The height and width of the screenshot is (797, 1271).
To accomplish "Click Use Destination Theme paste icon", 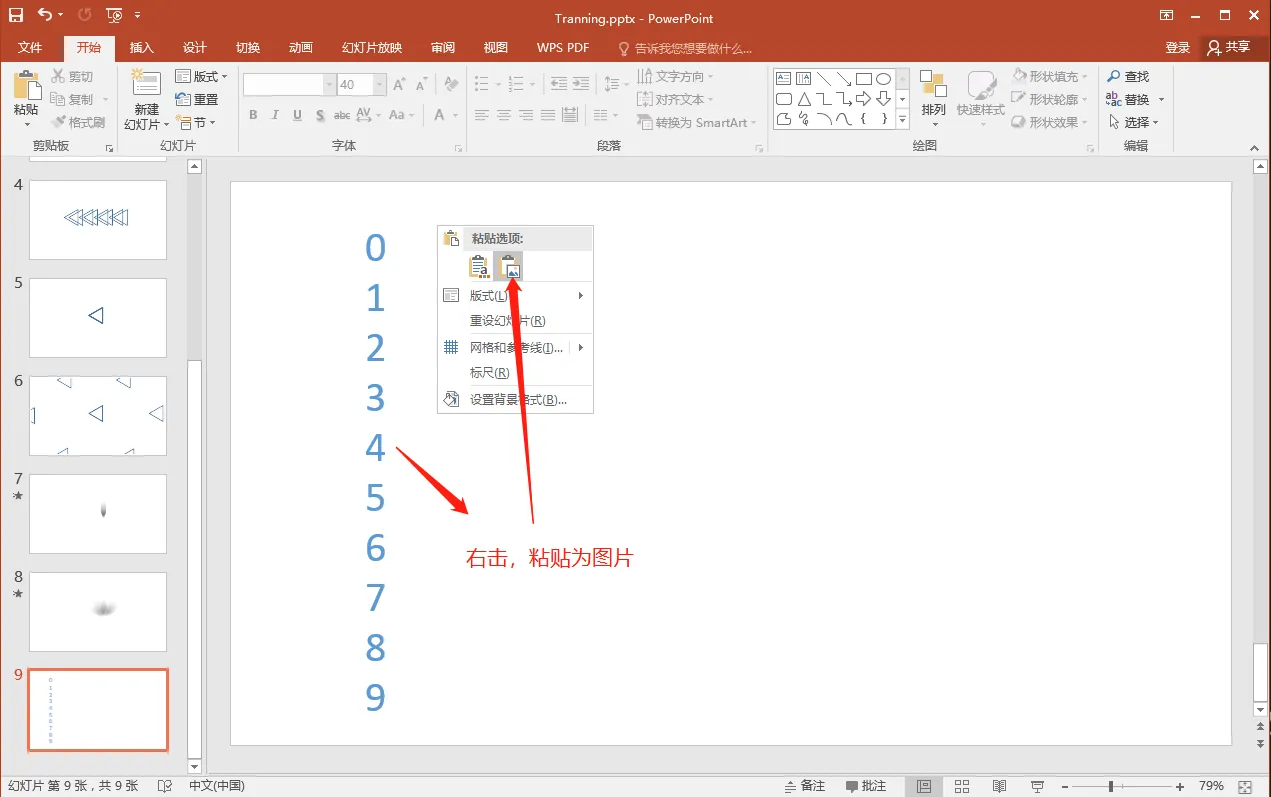I will 480,266.
